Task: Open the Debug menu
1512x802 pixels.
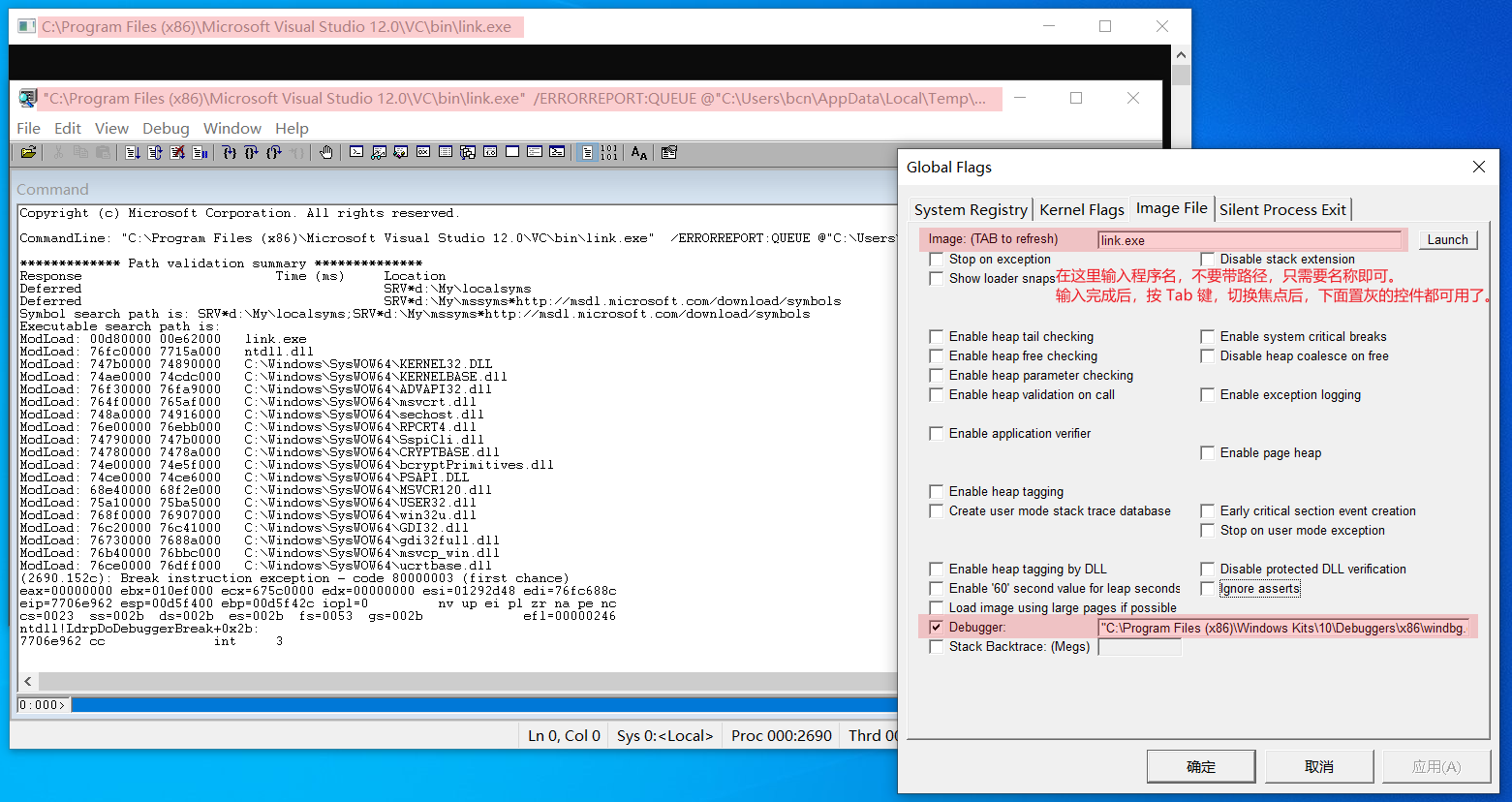Action: tap(165, 128)
